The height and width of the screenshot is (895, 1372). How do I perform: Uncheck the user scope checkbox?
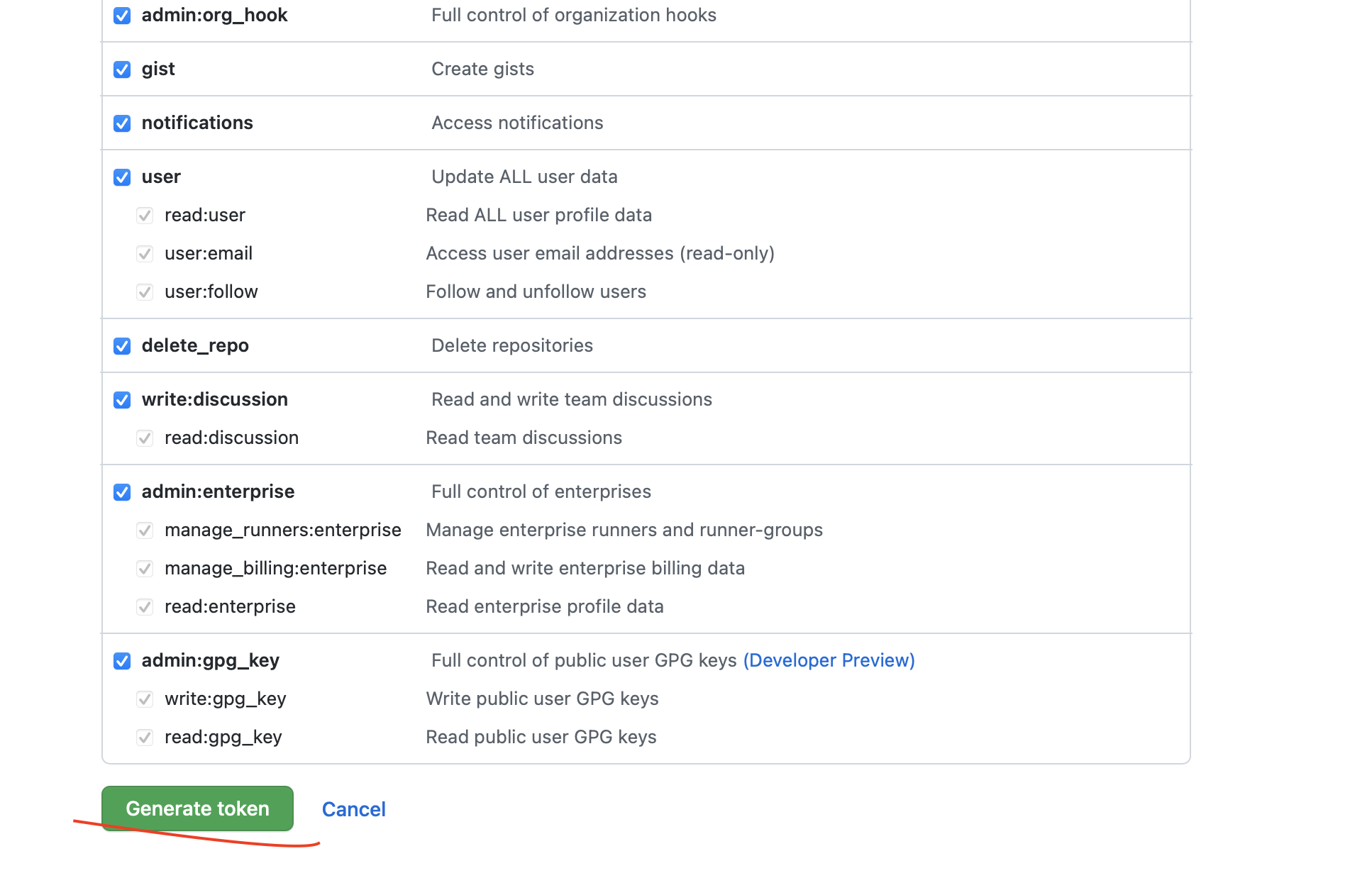[x=122, y=177]
